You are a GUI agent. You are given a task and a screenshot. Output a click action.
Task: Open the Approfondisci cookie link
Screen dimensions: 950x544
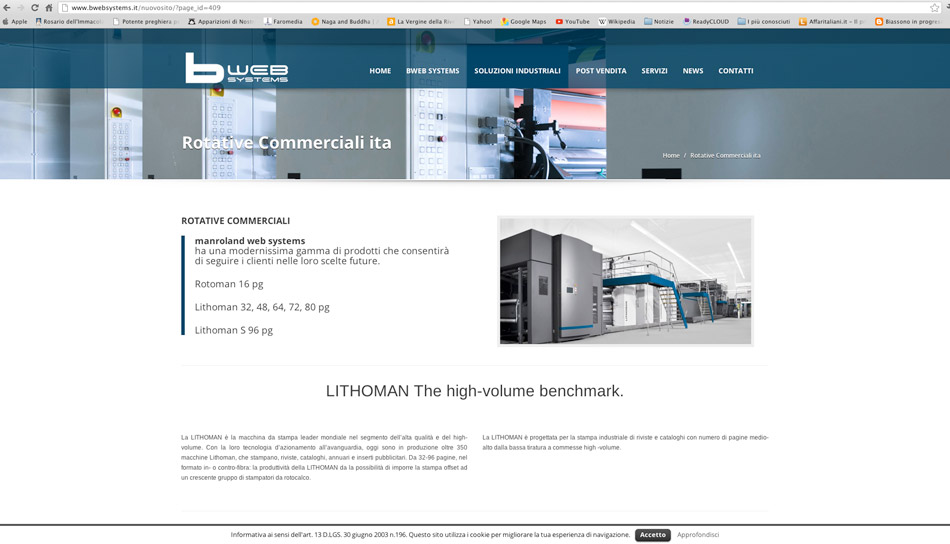[698, 535]
